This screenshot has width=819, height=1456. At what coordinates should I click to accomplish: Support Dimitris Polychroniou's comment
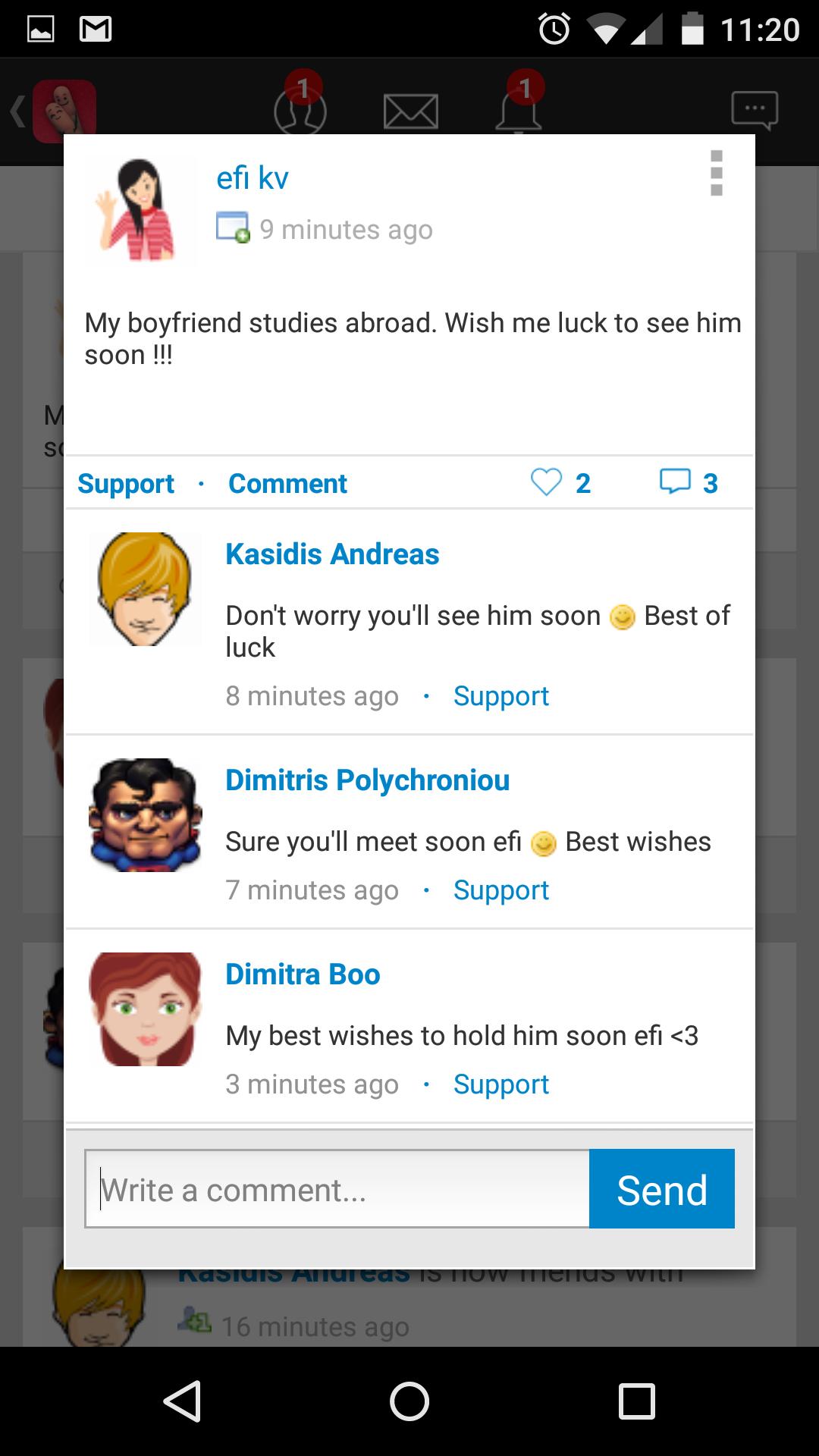tap(500, 890)
